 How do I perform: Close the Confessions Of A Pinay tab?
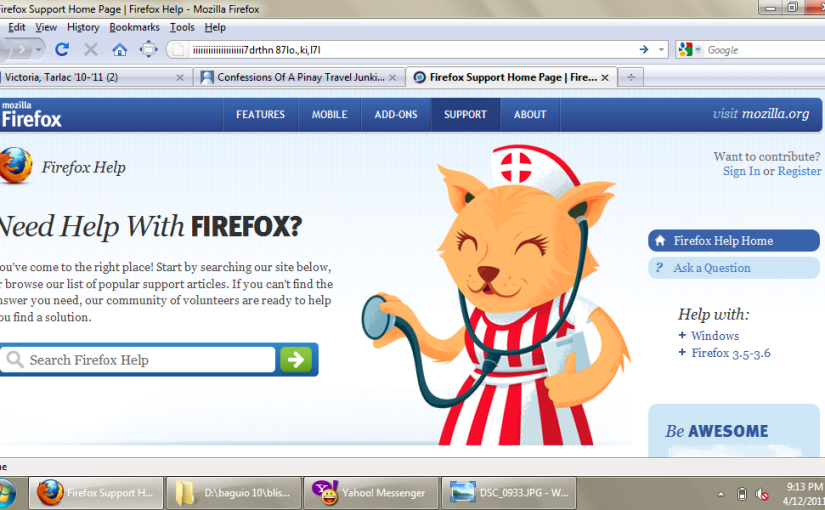click(393, 78)
